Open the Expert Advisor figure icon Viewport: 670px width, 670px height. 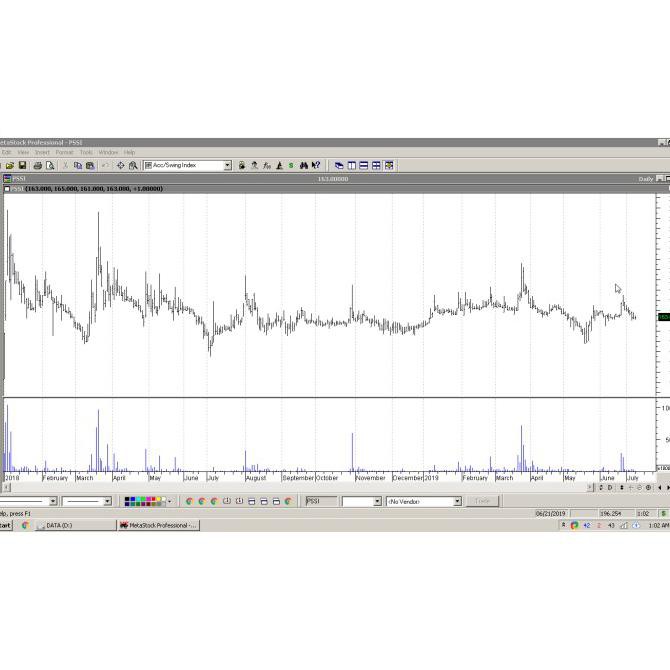point(254,165)
